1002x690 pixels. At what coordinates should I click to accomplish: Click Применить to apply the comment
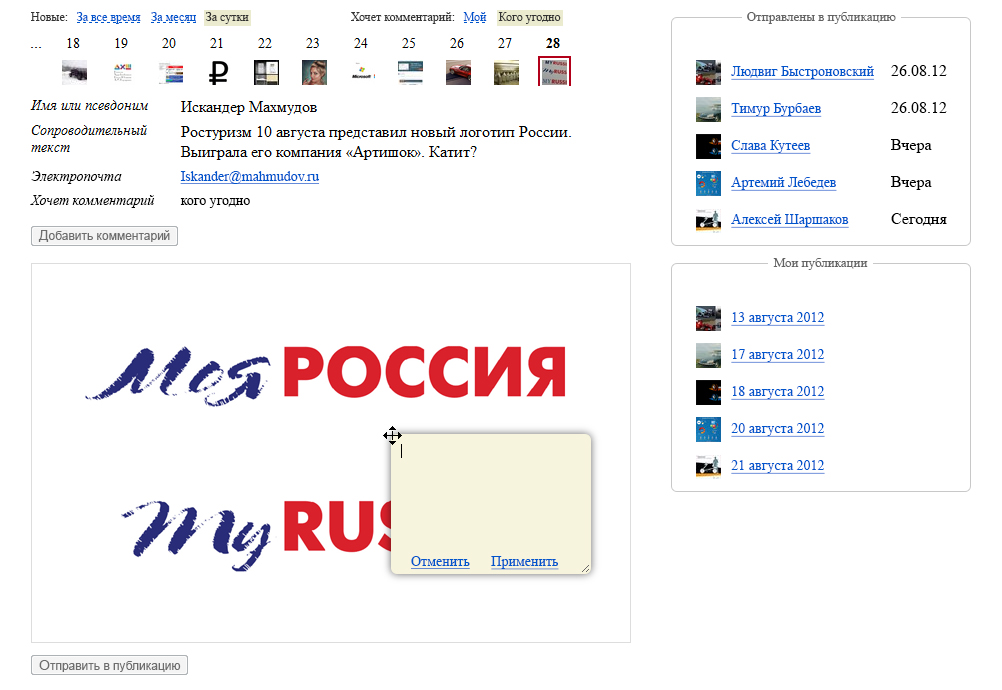coord(524,561)
